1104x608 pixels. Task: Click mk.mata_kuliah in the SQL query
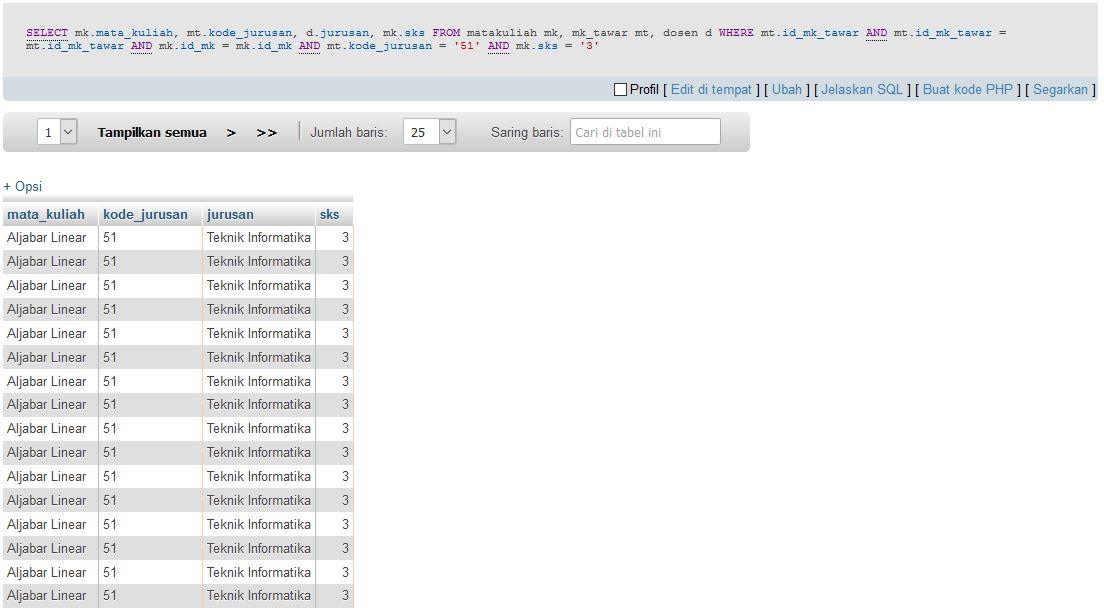(124, 32)
